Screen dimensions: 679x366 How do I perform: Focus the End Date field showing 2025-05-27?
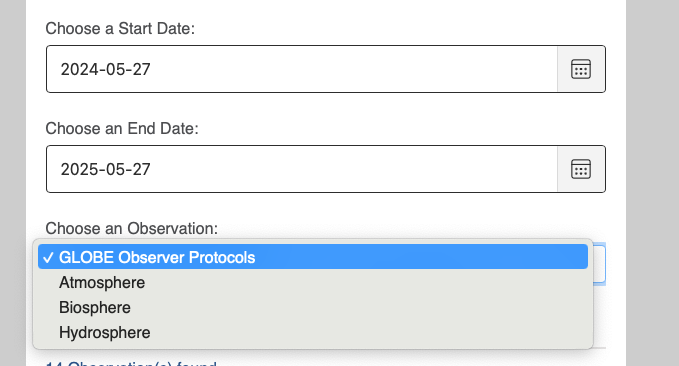(302, 169)
